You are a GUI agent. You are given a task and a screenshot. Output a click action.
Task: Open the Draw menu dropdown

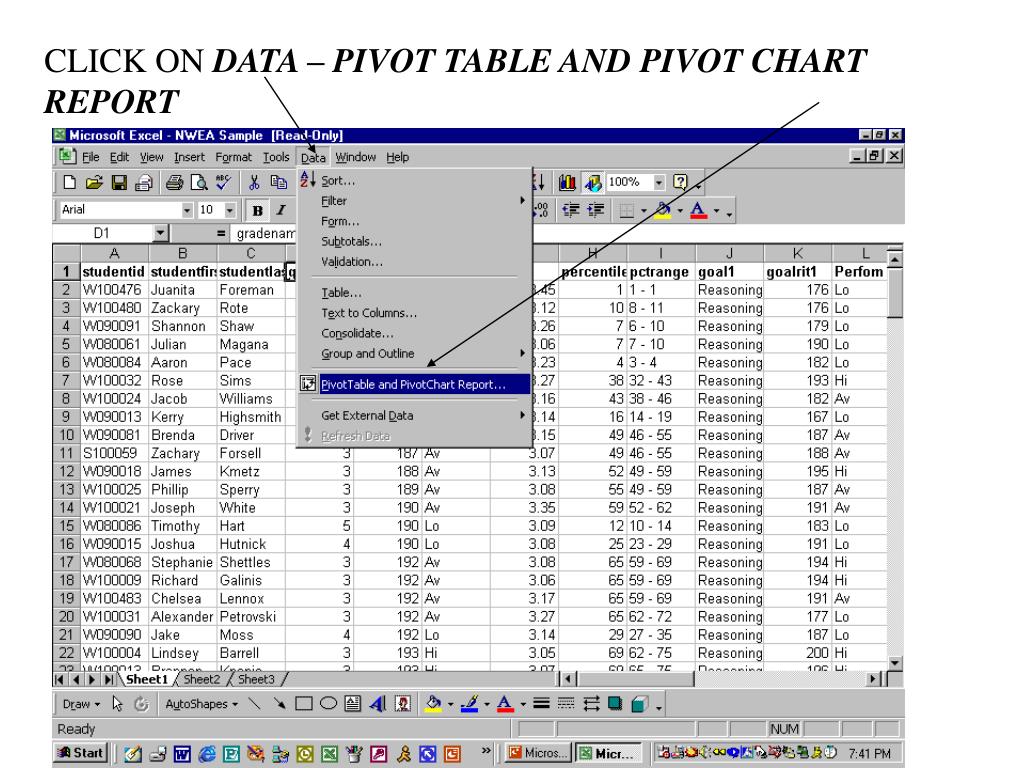(x=81, y=704)
